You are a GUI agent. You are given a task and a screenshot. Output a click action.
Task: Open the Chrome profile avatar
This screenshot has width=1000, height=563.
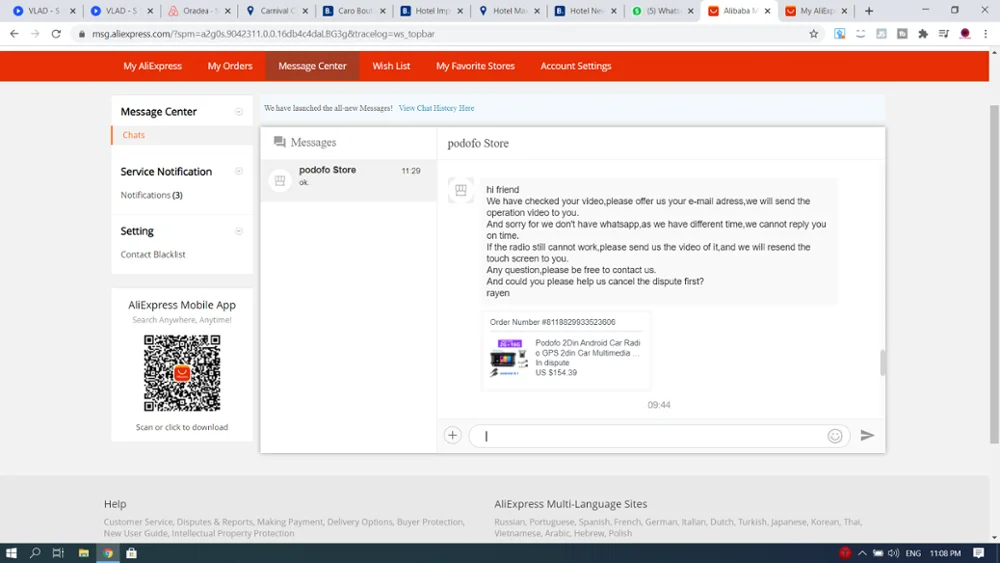tap(965, 34)
